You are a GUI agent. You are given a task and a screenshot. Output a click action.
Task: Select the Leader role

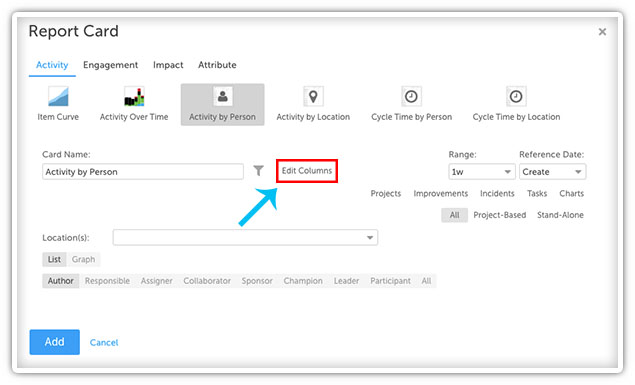coord(346,281)
